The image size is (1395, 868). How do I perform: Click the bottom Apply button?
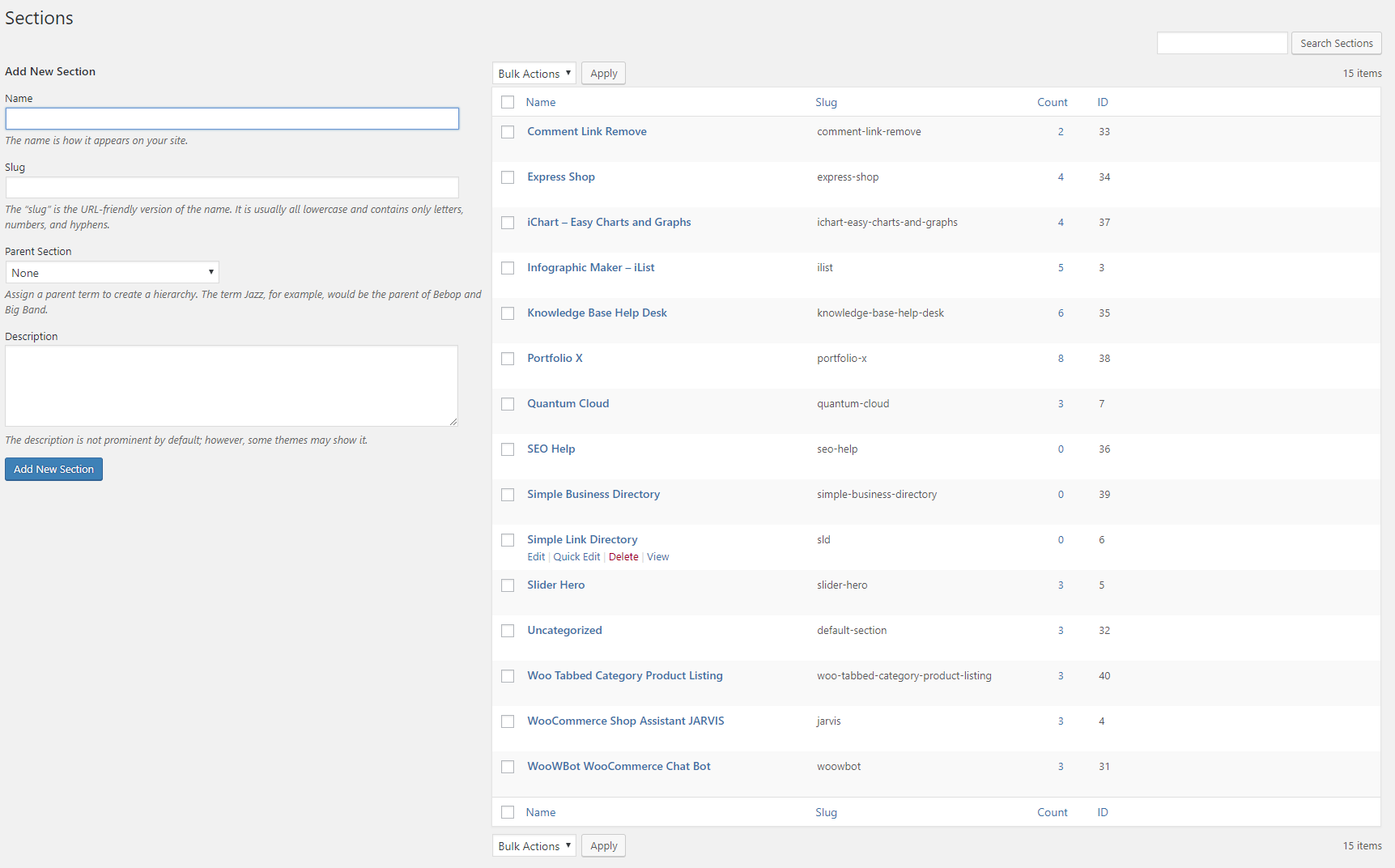(x=604, y=846)
